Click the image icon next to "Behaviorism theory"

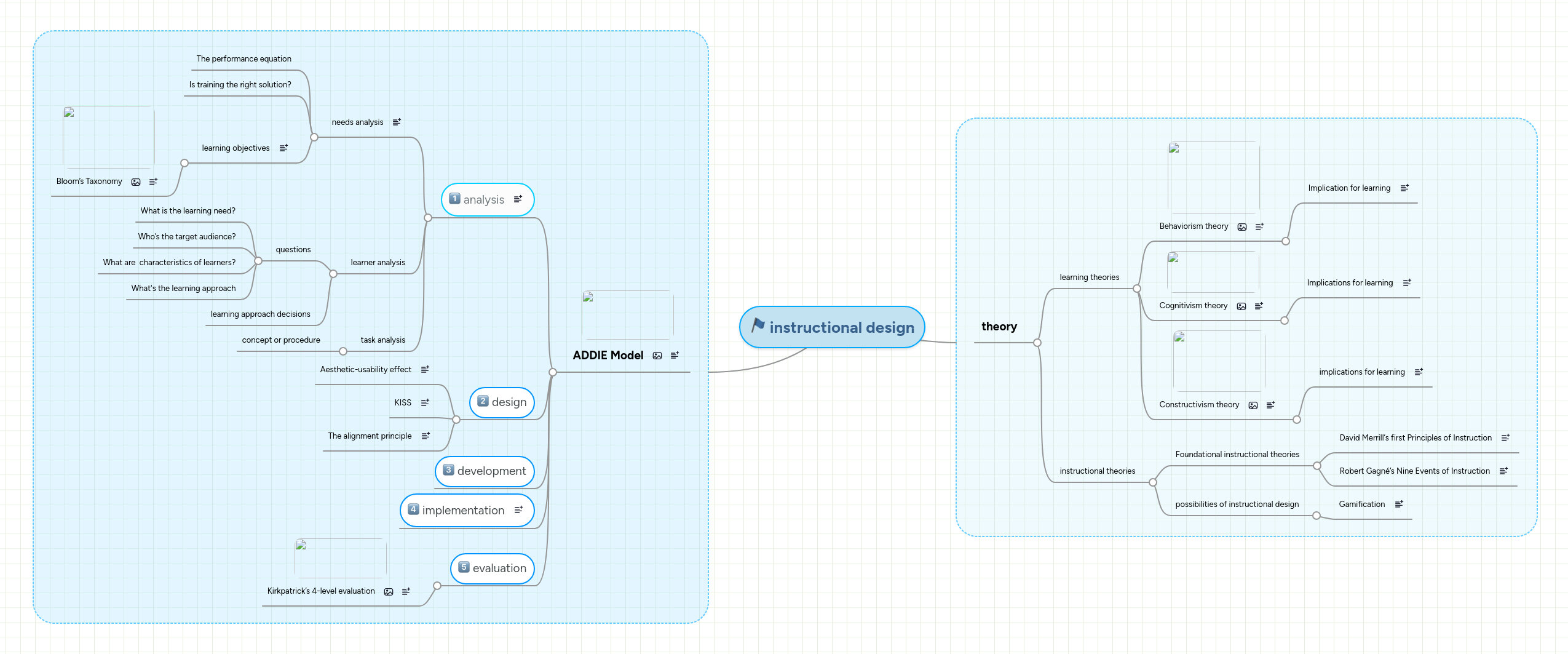(1242, 226)
